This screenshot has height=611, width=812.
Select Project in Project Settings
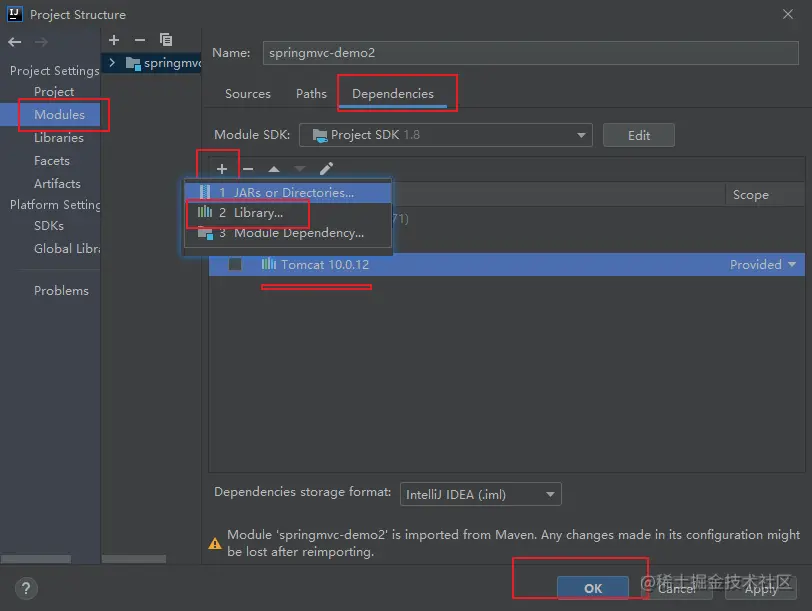(54, 92)
